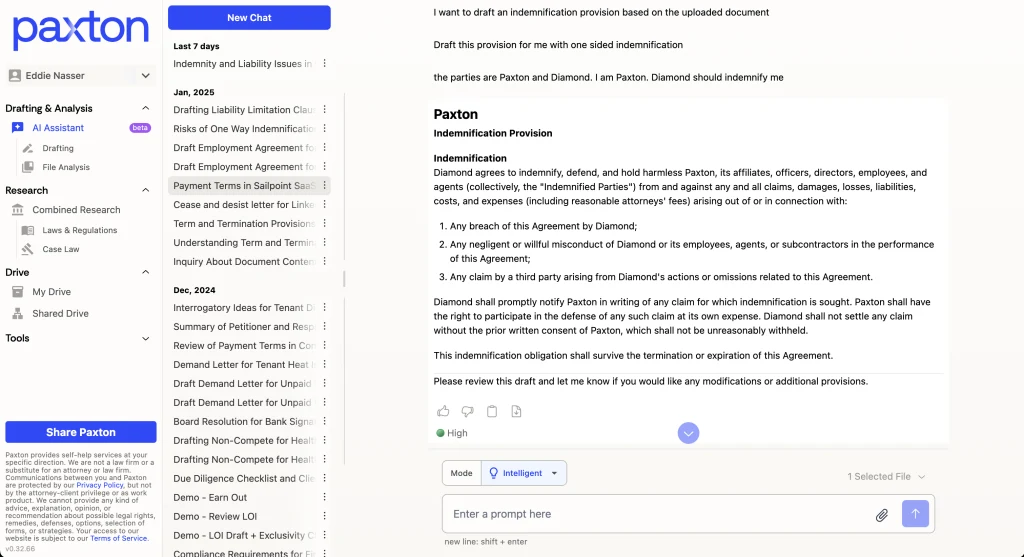Collapse the Research section chevron
Image resolution: width=1024 pixels, height=557 pixels.
146,190
